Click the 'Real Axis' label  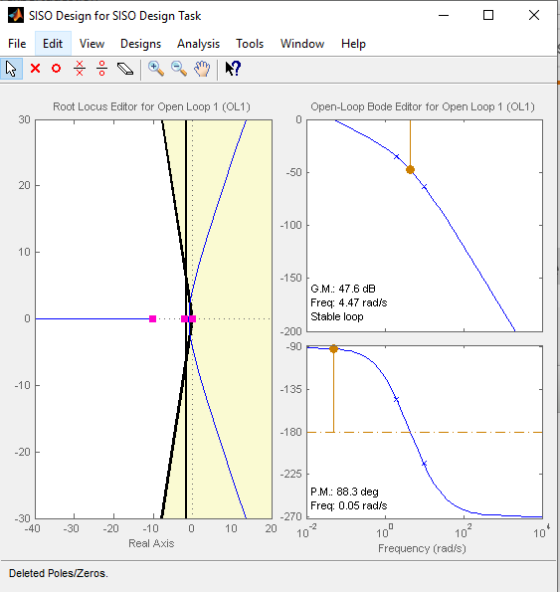[x=151, y=543]
